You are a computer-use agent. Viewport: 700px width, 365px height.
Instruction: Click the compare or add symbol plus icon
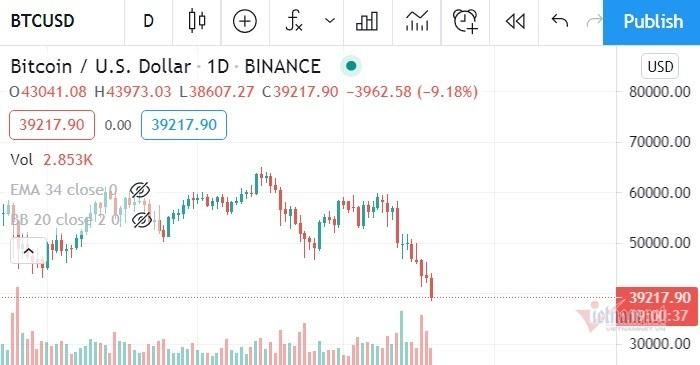point(245,21)
